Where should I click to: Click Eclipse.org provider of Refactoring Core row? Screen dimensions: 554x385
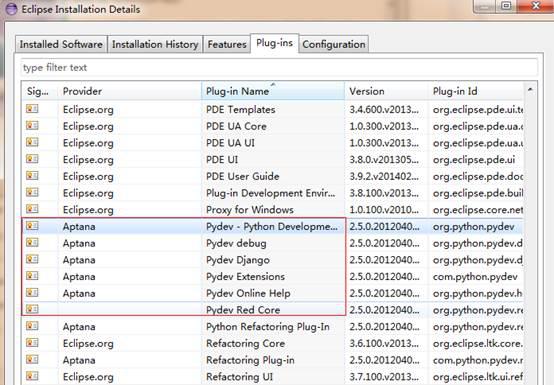tap(88, 343)
